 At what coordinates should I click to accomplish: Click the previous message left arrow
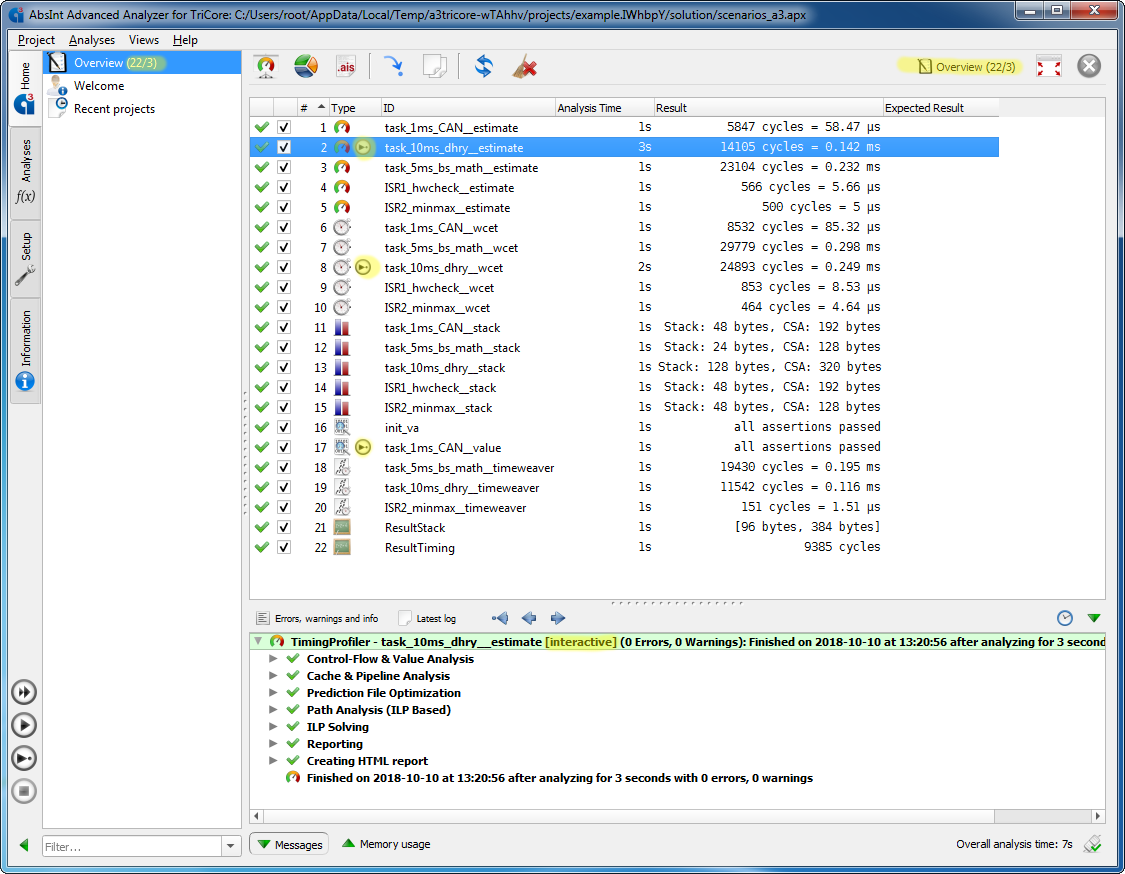click(x=529, y=618)
